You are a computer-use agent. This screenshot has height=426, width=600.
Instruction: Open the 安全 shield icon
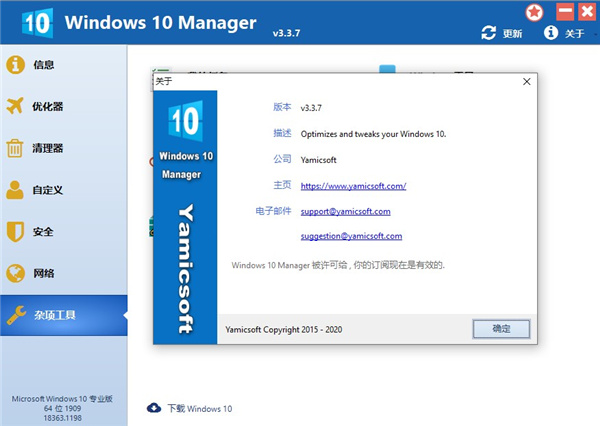15,232
